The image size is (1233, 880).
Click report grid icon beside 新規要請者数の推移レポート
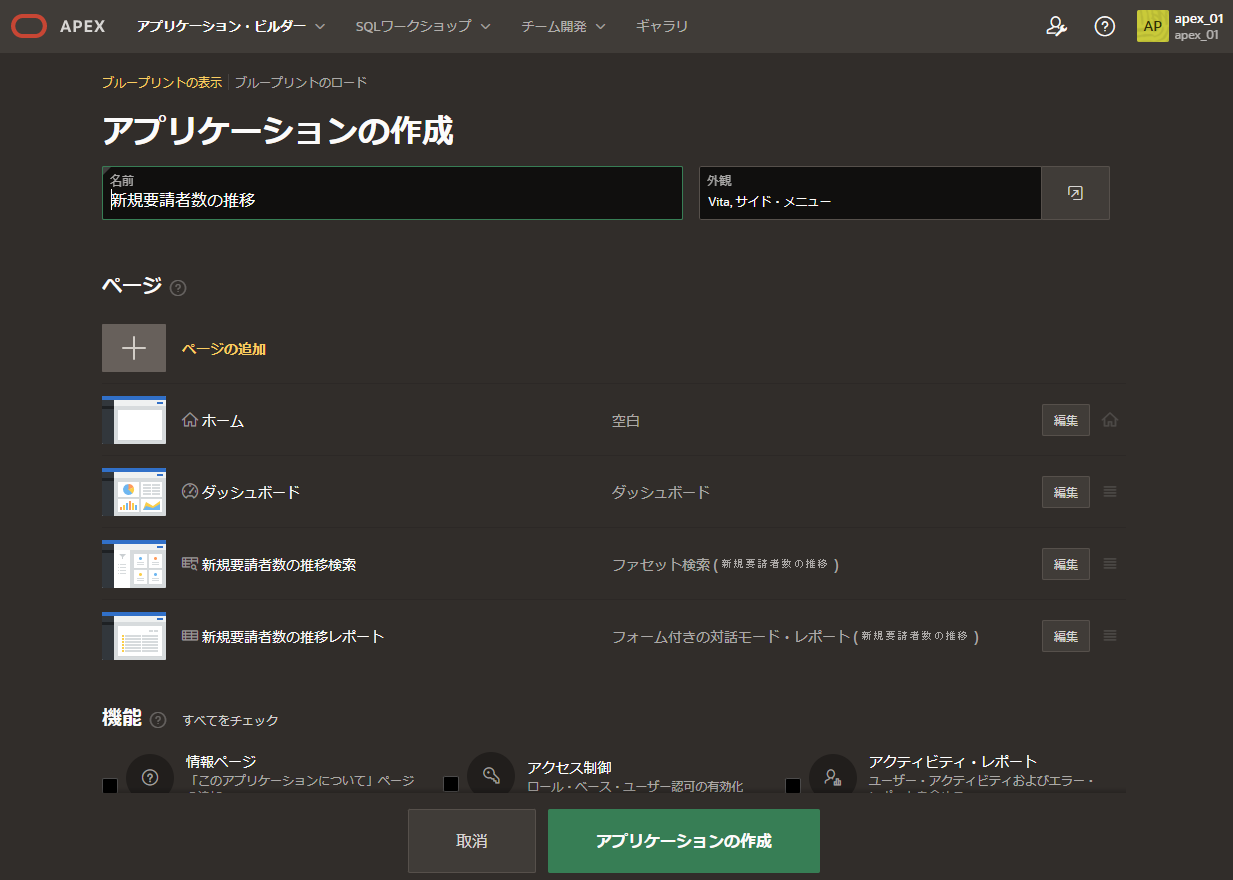[190, 636]
